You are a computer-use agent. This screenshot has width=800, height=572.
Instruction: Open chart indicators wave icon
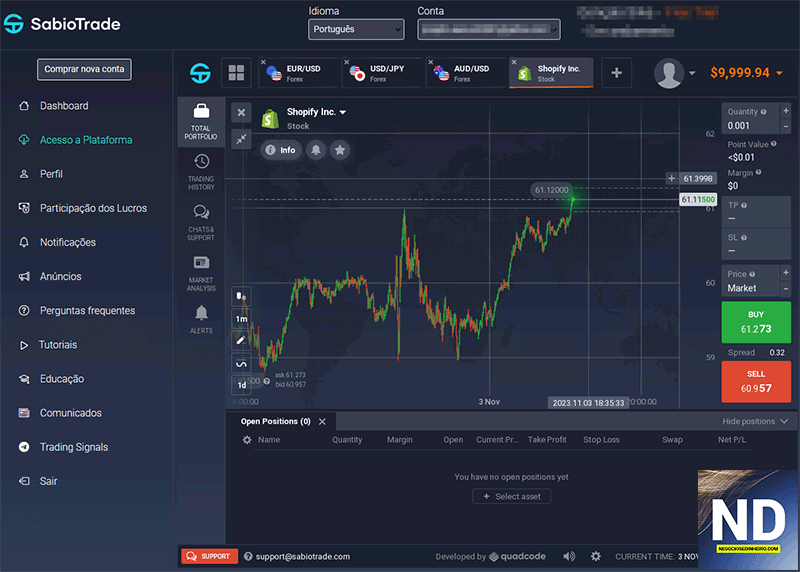[x=241, y=364]
